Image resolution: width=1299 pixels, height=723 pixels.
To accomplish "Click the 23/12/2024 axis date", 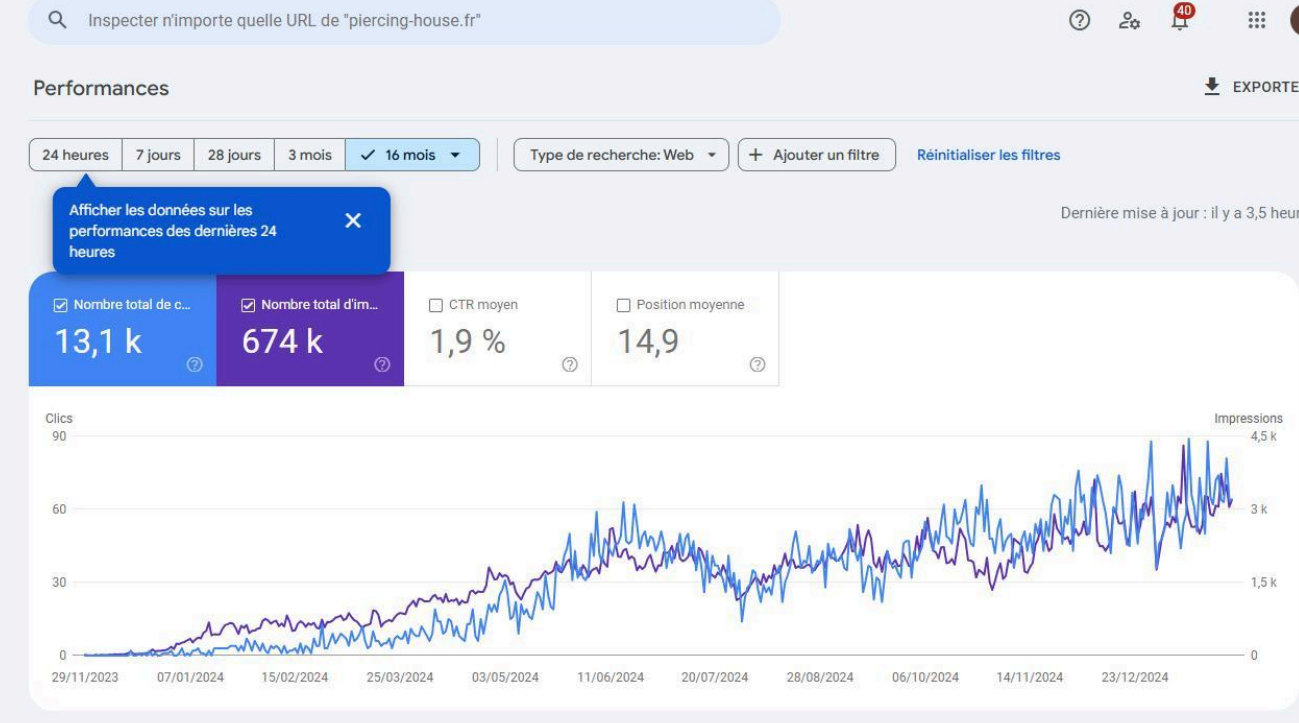I will [x=1135, y=677].
